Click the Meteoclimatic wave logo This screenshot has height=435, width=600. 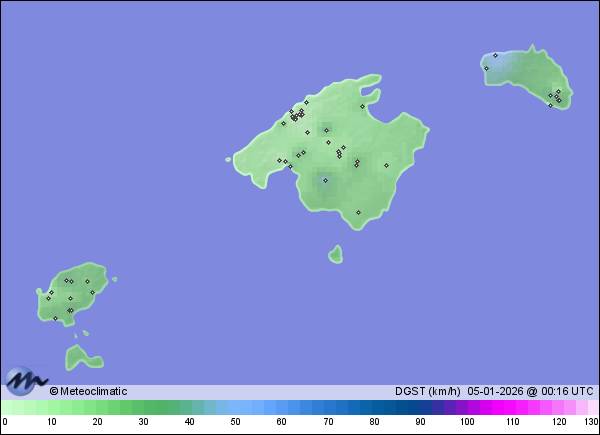click(25, 381)
